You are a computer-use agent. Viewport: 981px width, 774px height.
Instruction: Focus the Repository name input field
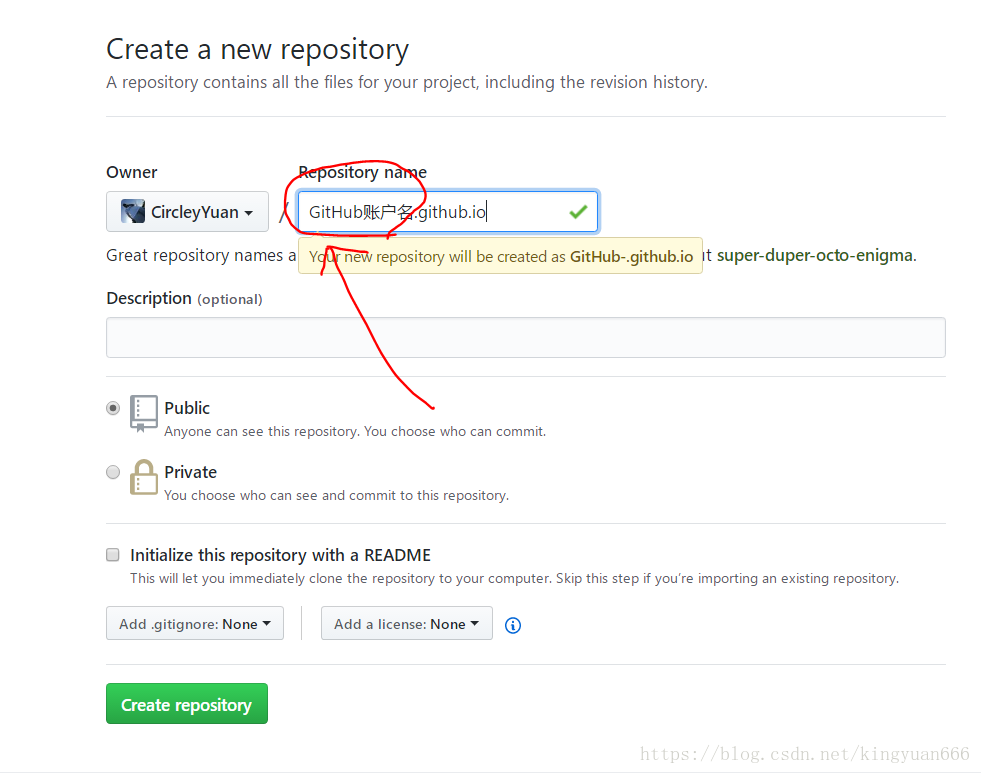point(447,211)
